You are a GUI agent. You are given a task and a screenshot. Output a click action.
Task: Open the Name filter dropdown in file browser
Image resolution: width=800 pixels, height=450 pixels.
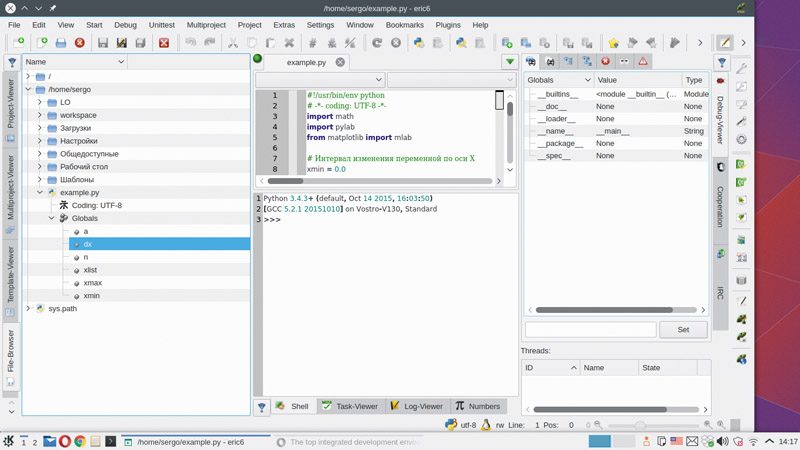(x=121, y=62)
